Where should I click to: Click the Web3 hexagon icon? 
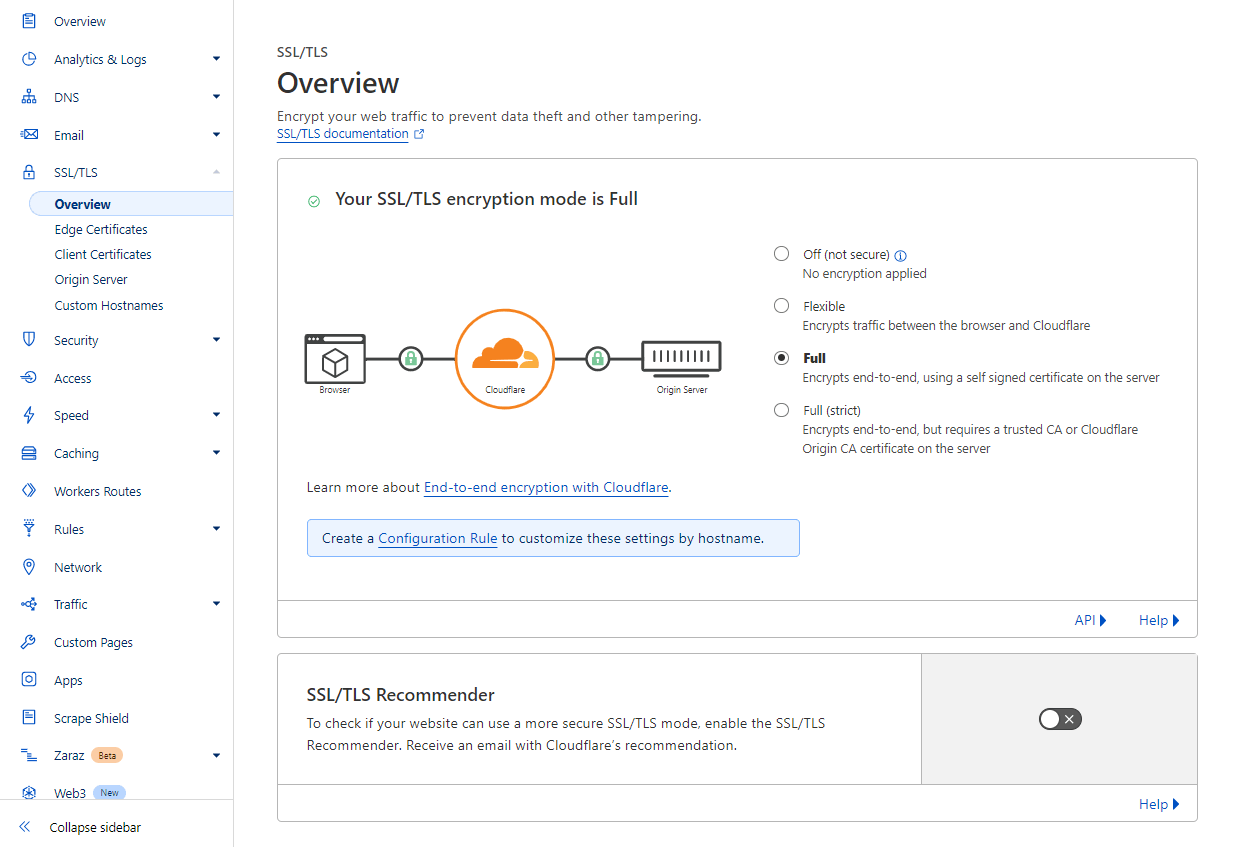coord(29,793)
